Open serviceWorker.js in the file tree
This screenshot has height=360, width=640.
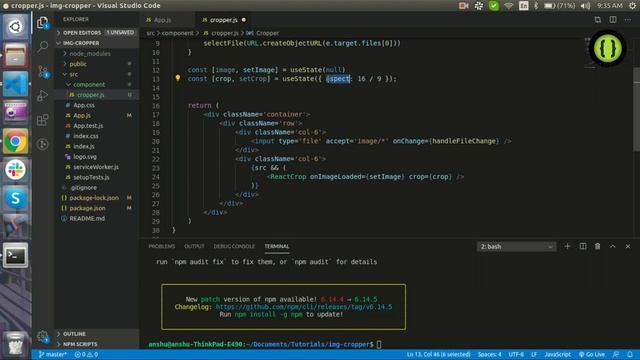[x=97, y=167]
